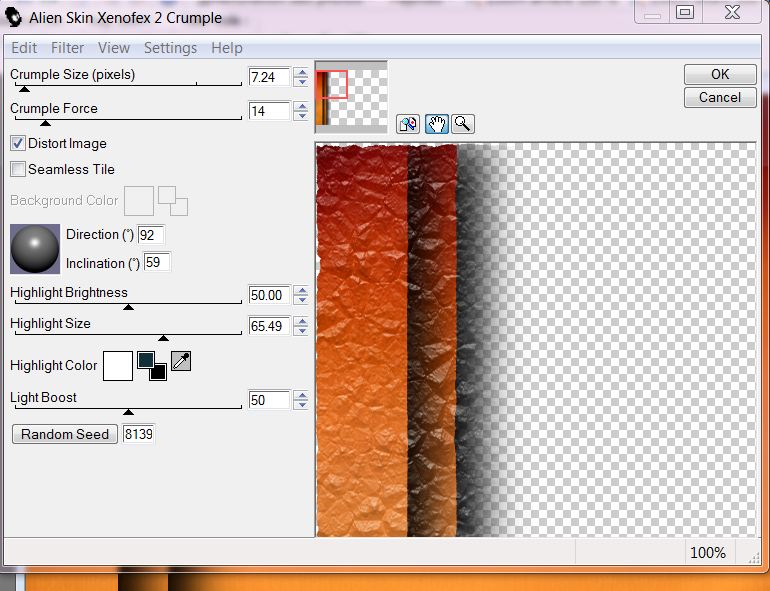
Task: Maximize the Xenofex Crumple window
Action: pos(685,12)
